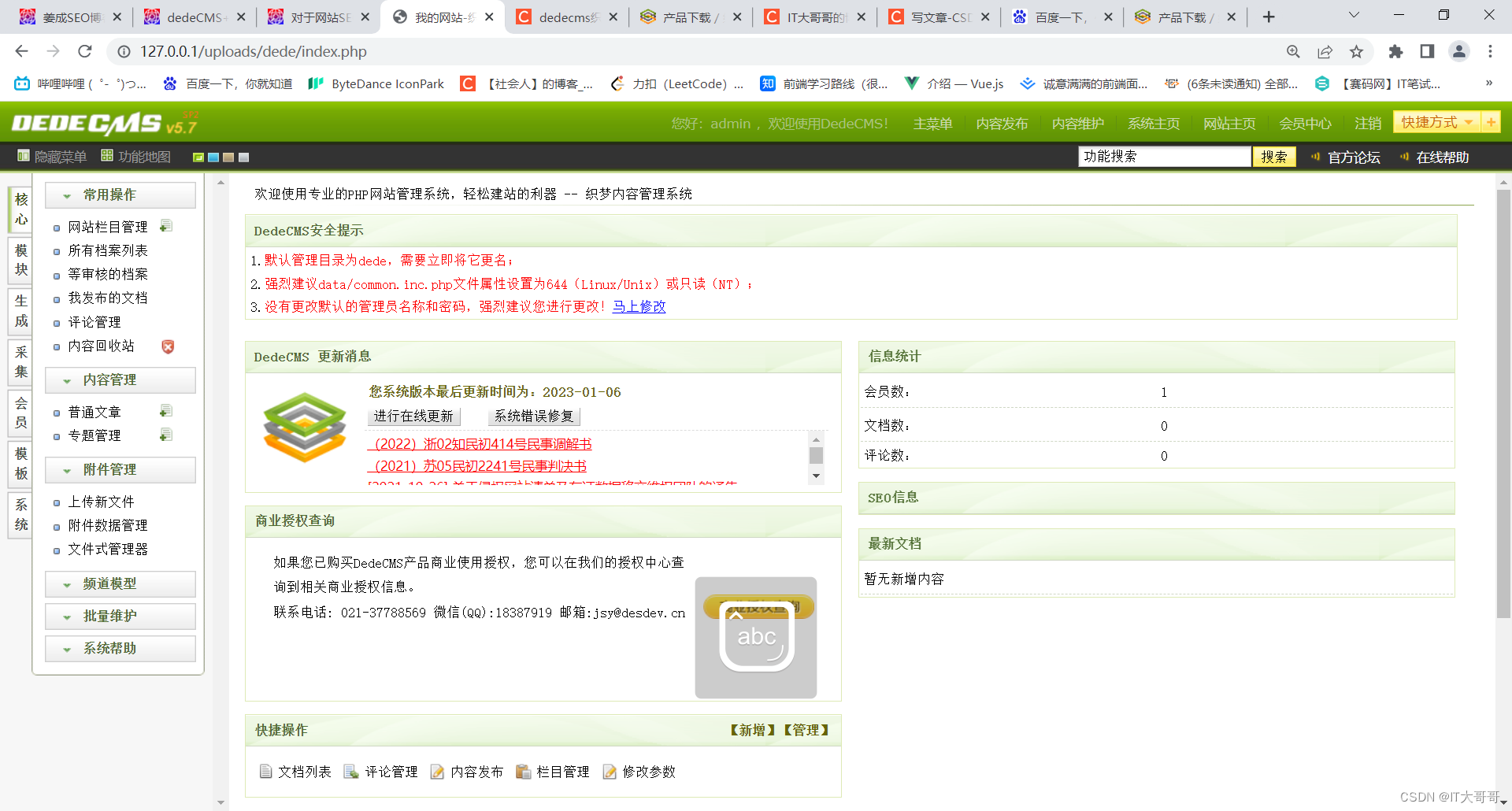Toggle the browser side panel icon
The height and width of the screenshot is (811, 1512).
click(1427, 51)
